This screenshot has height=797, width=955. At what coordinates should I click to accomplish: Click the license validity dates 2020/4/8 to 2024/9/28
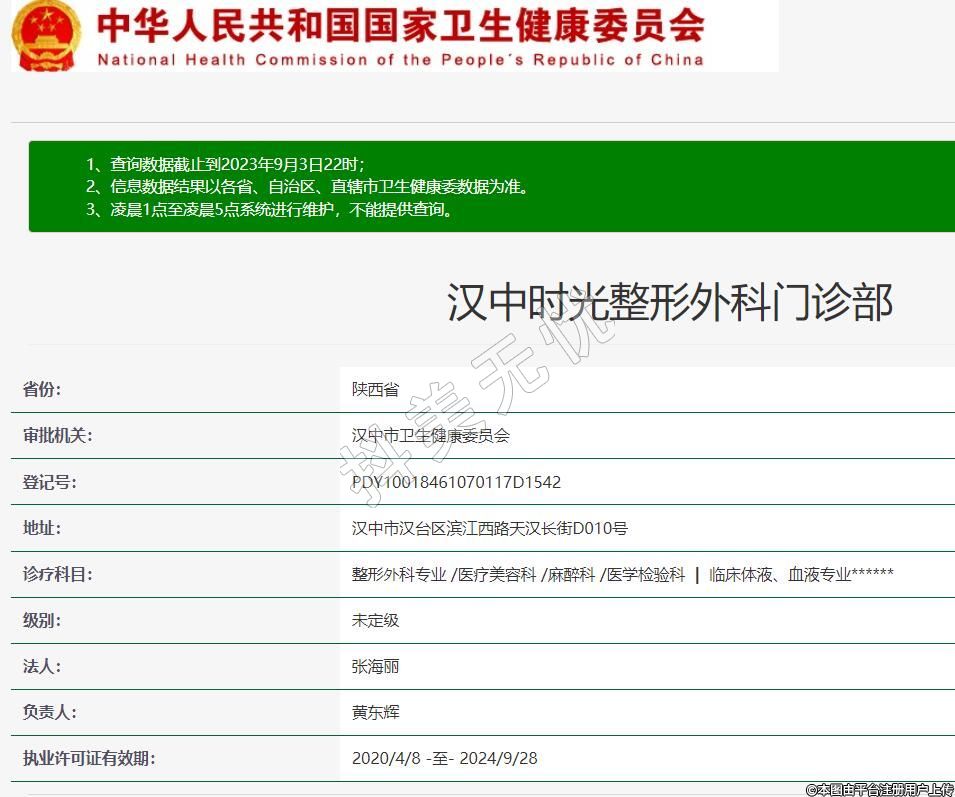(x=444, y=758)
